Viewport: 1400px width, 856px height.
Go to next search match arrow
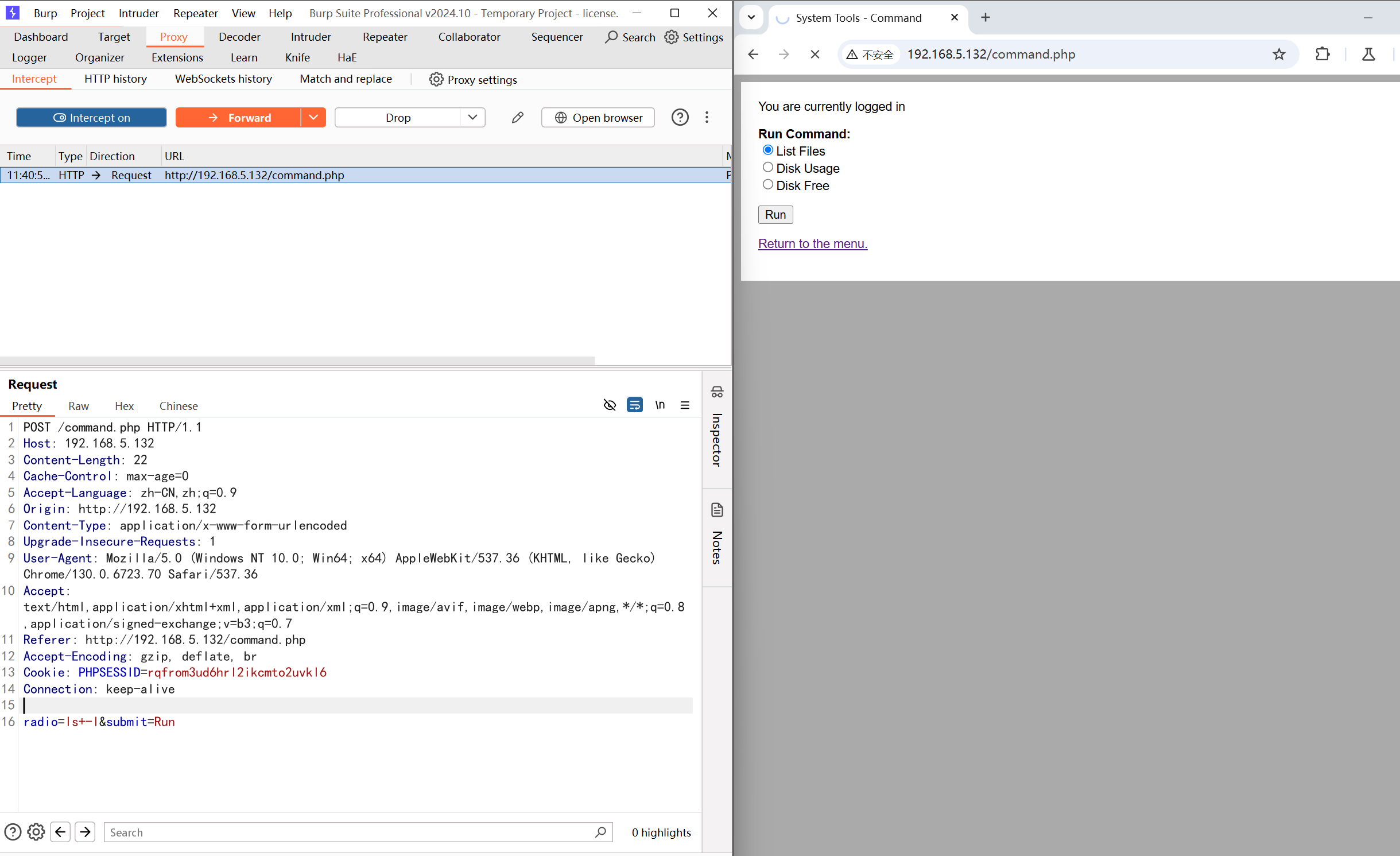click(85, 832)
